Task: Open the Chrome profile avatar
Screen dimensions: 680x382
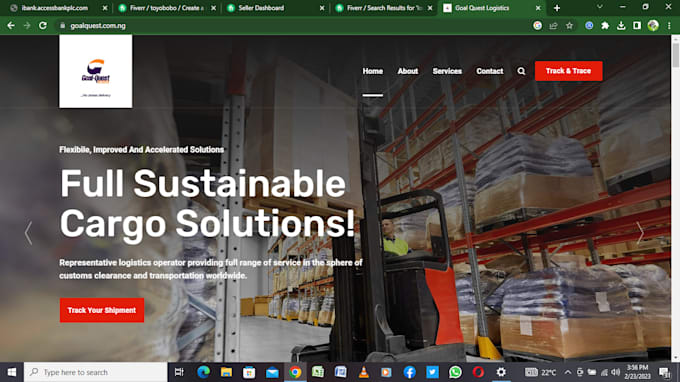Action: coord(653,26)
